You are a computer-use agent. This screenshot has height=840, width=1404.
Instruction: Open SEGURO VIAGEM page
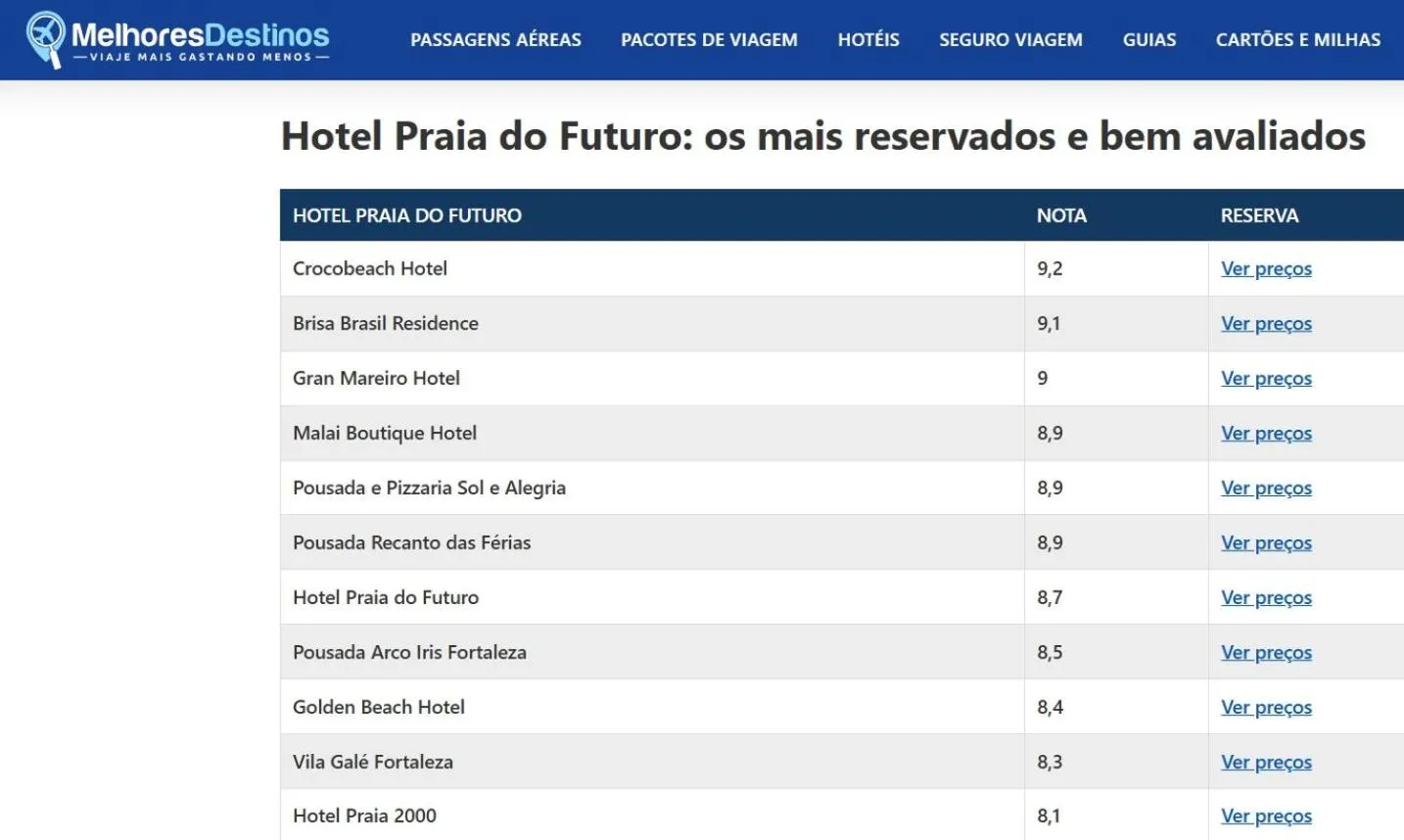1010,40
